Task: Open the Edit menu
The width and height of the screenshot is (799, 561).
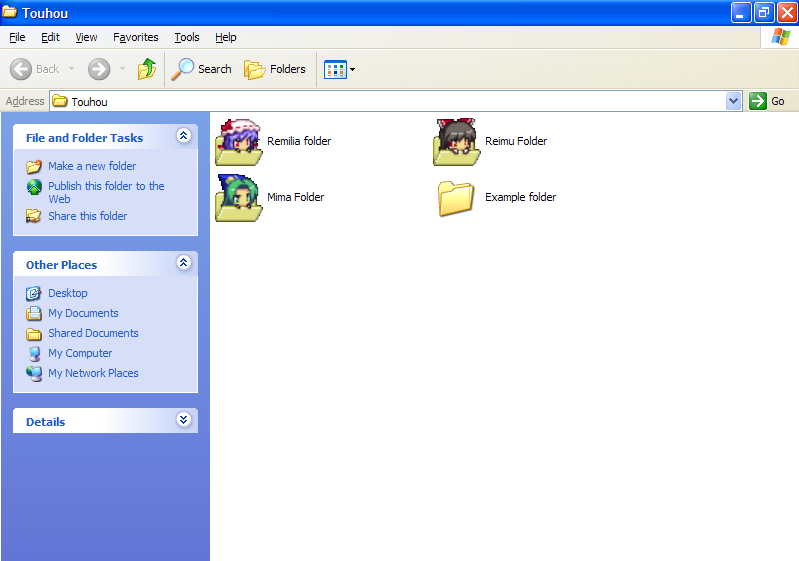Action: [x=50, y=37]
